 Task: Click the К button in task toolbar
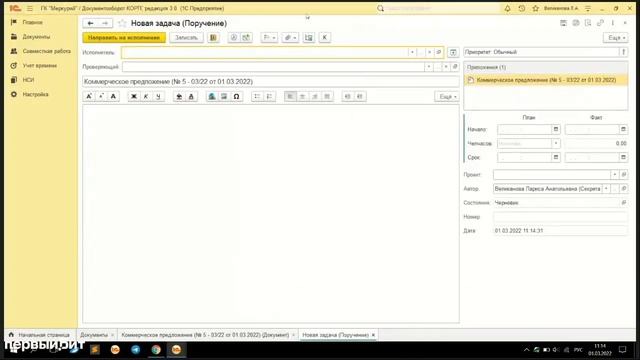(324, 38)
